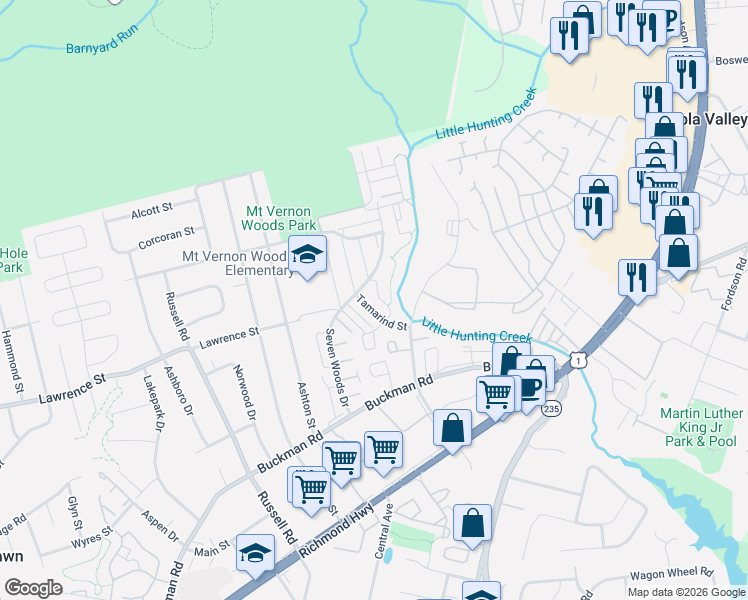Select shopping bag marker touching the Hybla Valley label
Screen dimensions: 748x600
(664, 126)
